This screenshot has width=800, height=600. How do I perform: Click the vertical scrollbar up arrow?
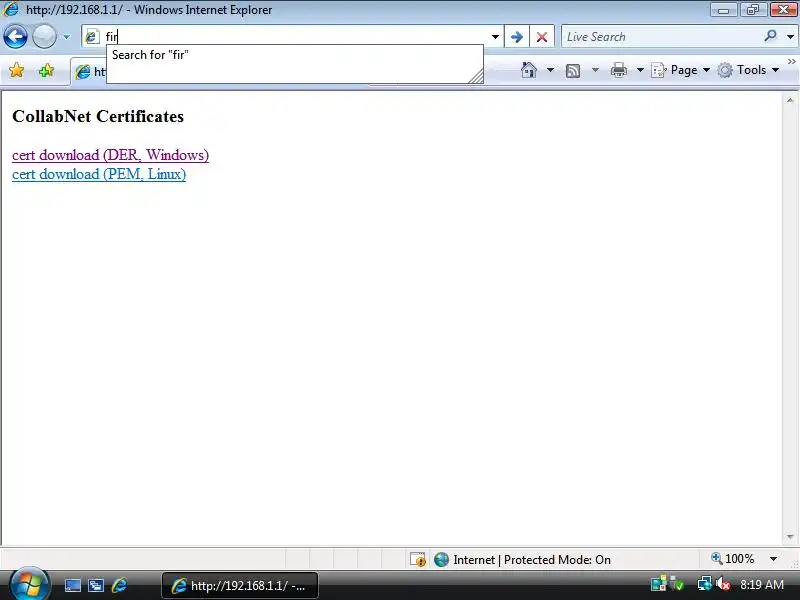[790, 101]
